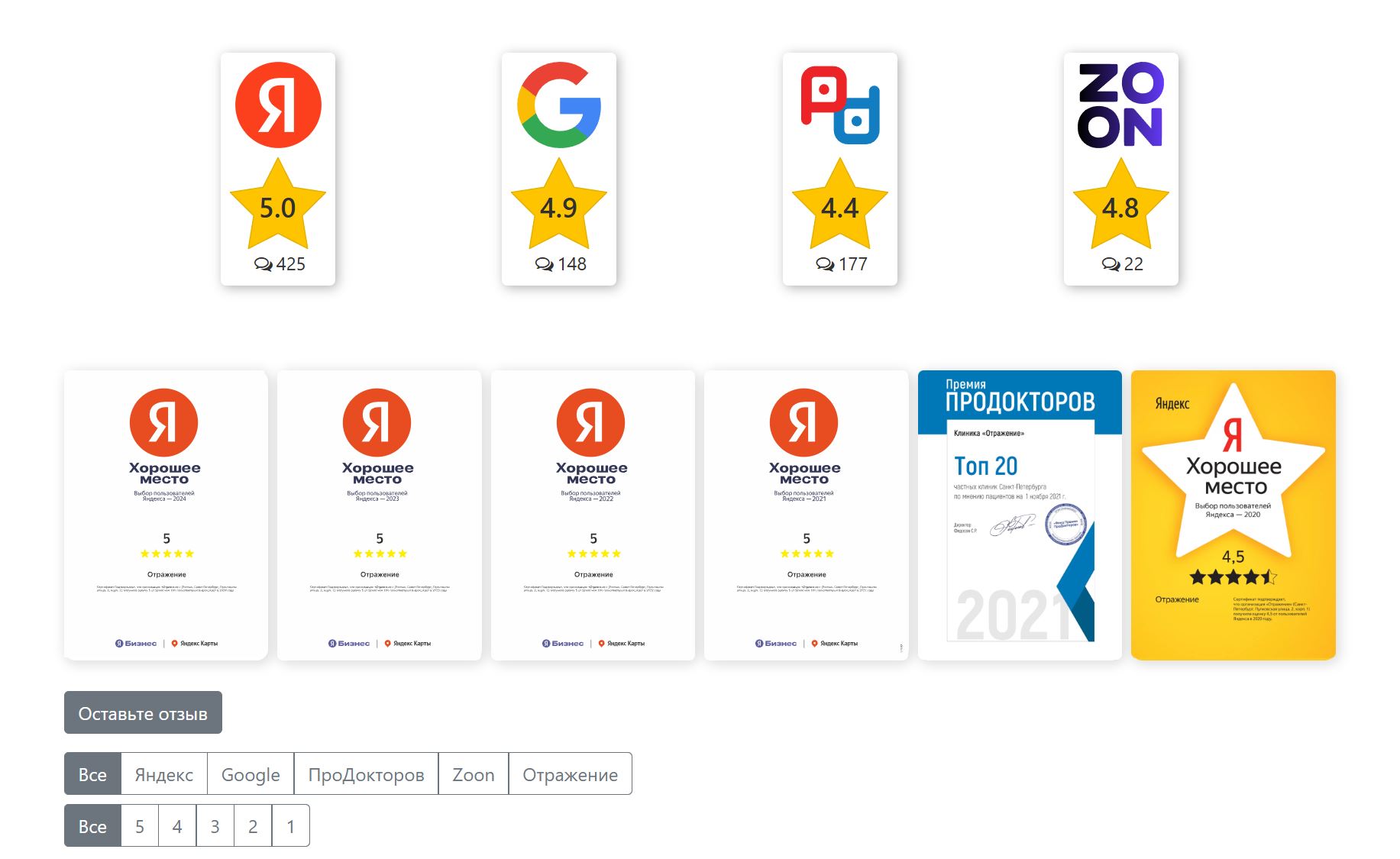1400x859 pixels.
Task: Filter reviews by Google
Action: pos(251,773)
